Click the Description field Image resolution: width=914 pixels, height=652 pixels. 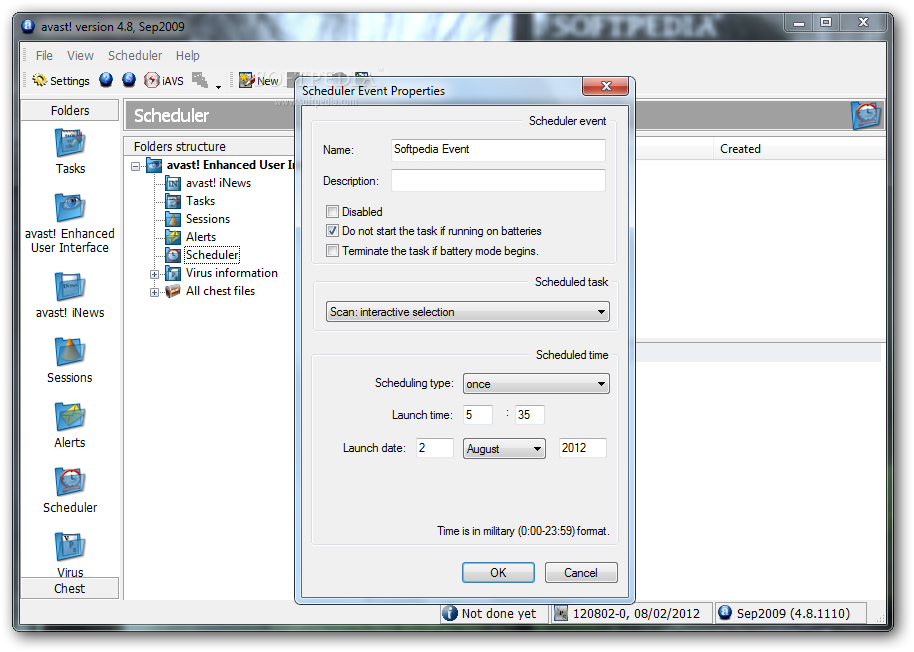[498, 181]
